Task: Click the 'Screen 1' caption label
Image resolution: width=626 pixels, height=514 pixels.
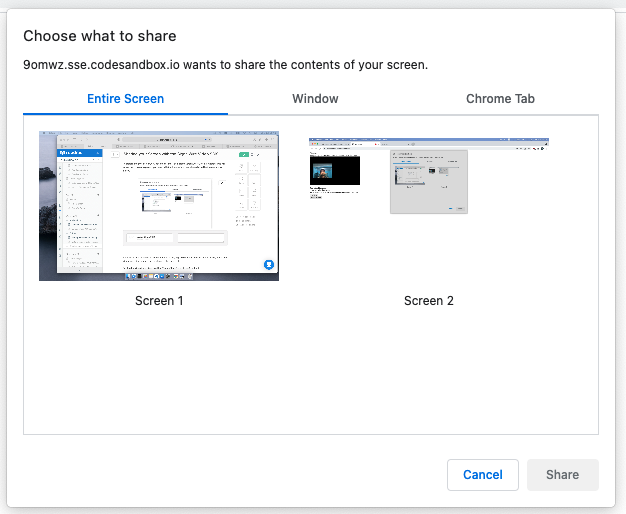Action: pos(159,300)
